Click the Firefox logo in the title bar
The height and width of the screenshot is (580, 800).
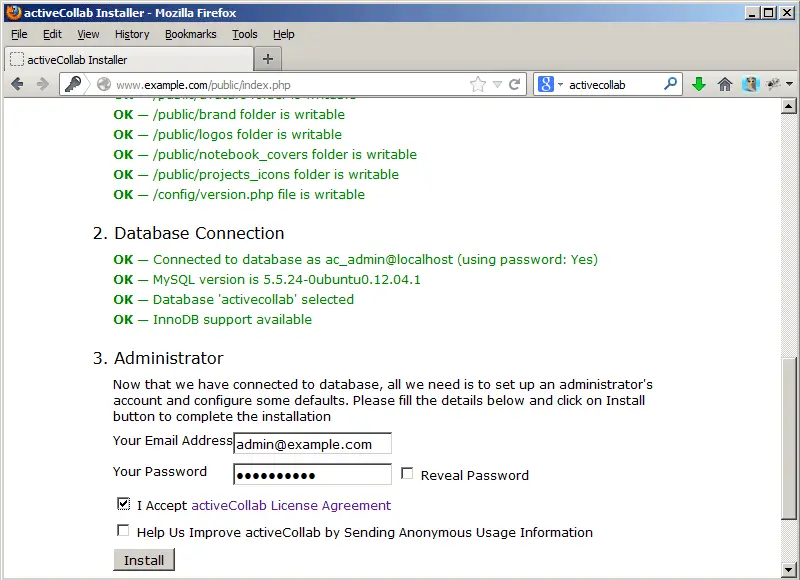click(14, 12)
